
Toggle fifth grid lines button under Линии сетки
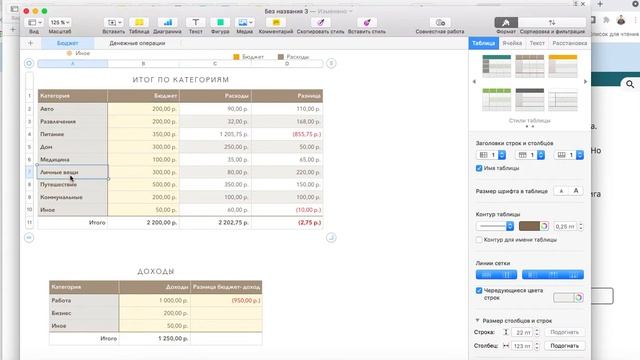pos(573,275)
